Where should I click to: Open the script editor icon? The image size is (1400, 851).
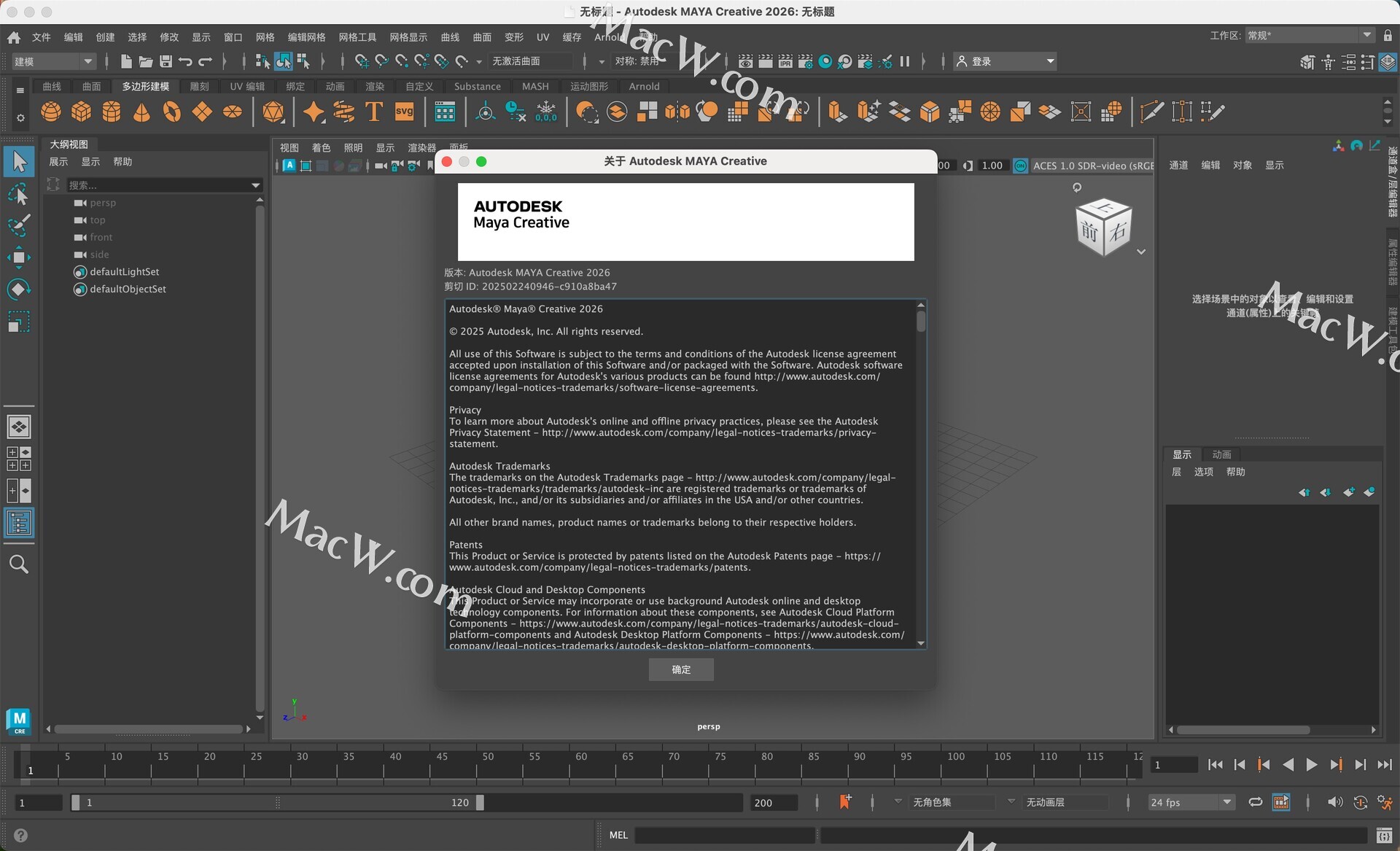click(1384, 835)
